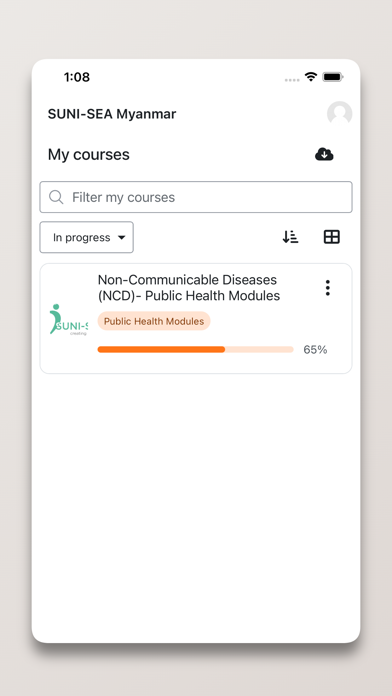The image size is (392, 696).
Task: Click the magnifier search icon
Action: pyautogui.click(x=56, y=197)
